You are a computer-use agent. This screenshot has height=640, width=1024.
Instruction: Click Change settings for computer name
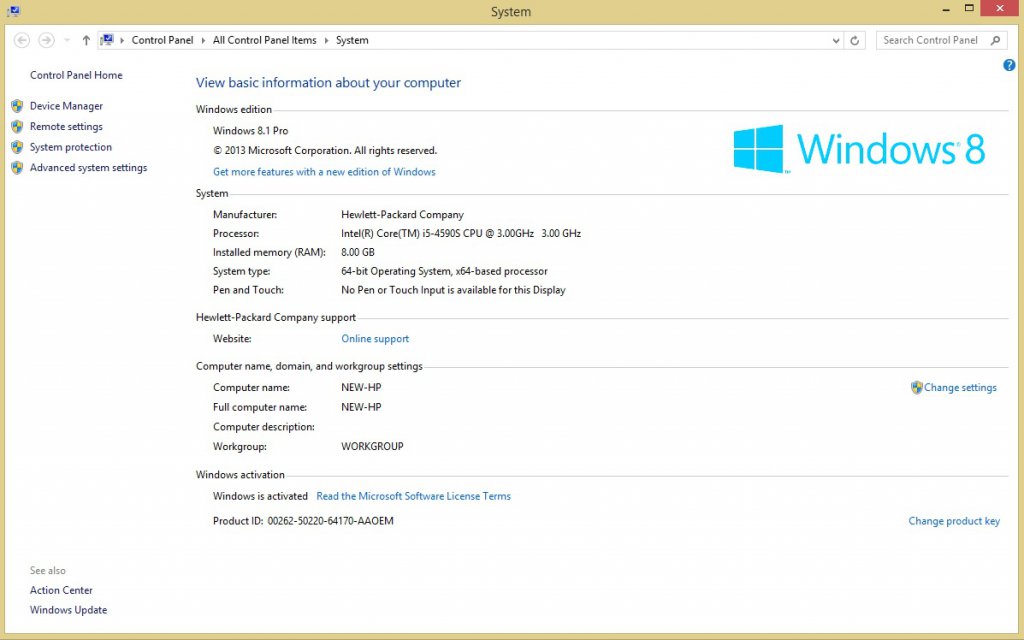pos(960,388)
